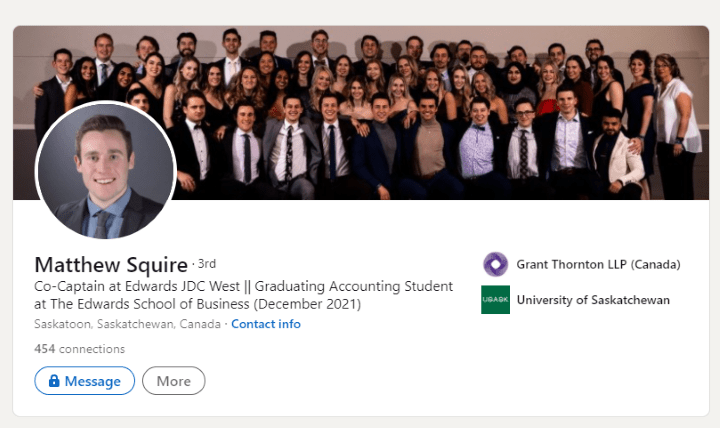Click the green USASK logo icon
720x428 pixels.
[495, 300]
